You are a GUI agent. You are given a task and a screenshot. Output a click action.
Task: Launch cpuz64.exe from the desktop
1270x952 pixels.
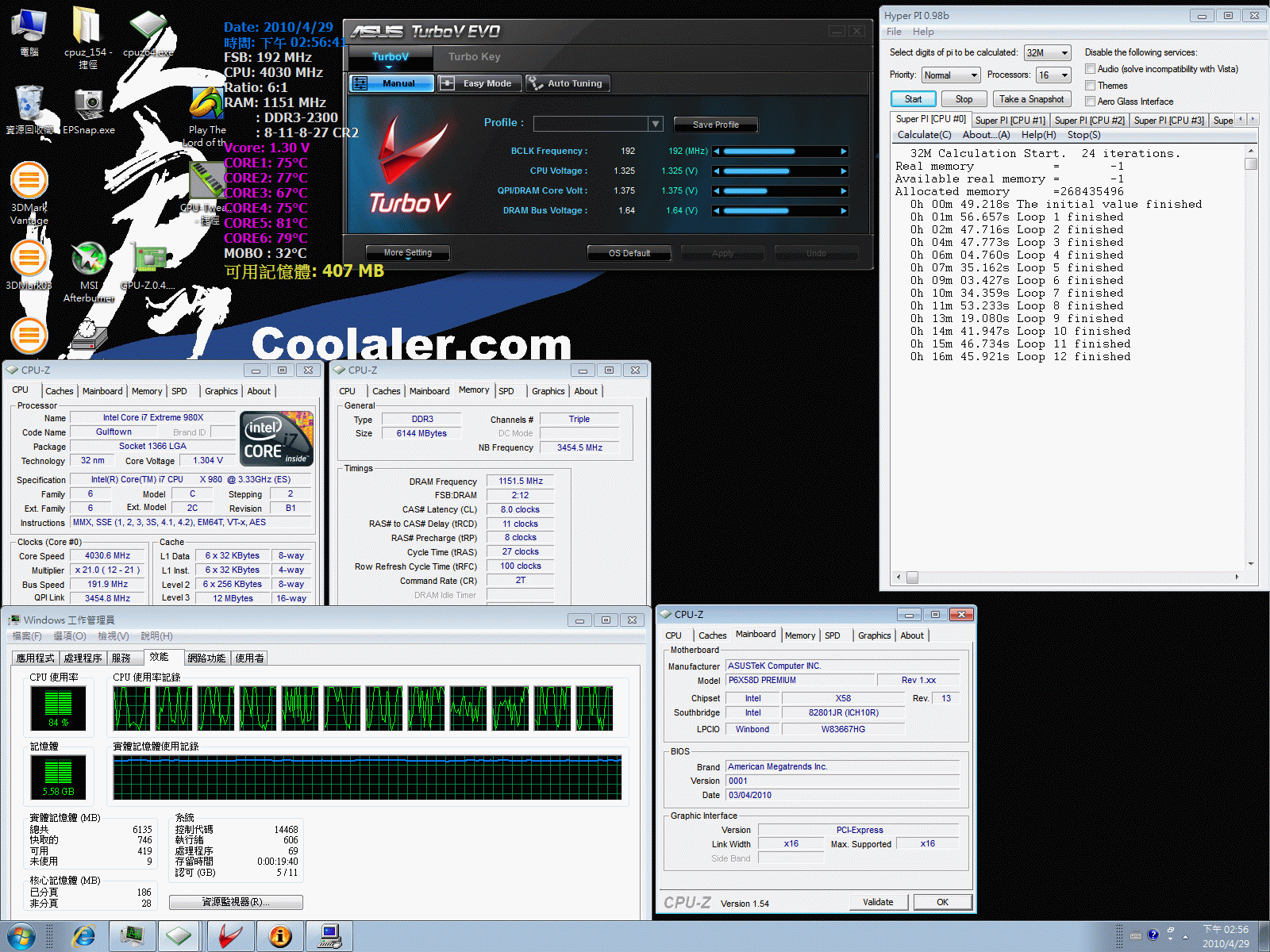click(148, 33)
